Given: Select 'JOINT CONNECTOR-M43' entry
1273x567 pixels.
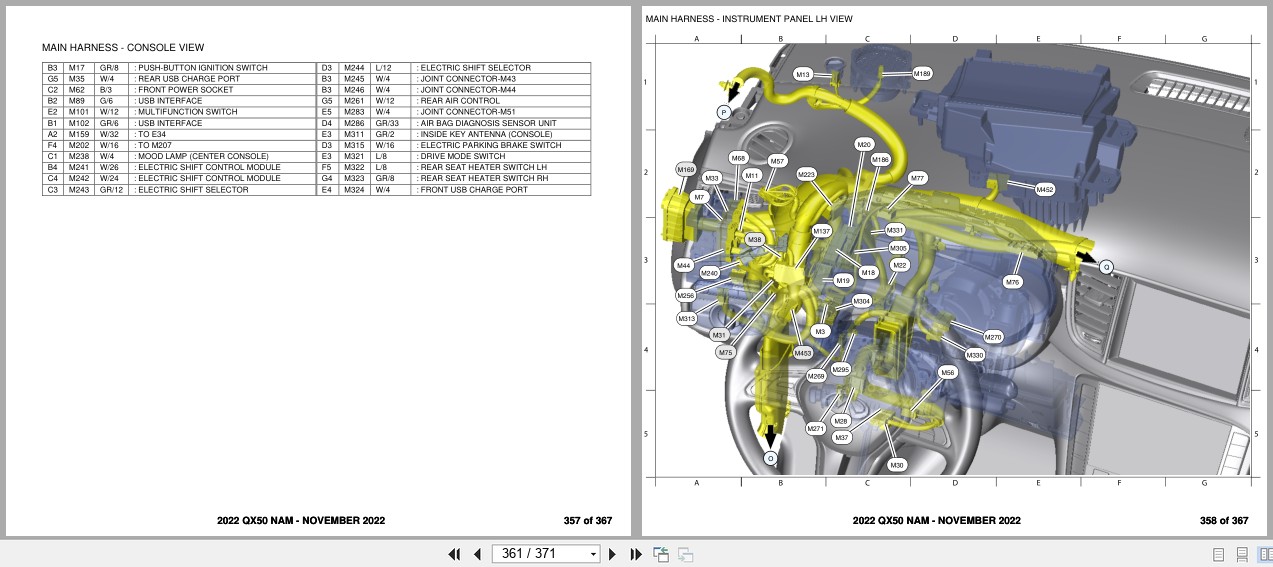Looking at the screenshot, I should click(470, 79).
